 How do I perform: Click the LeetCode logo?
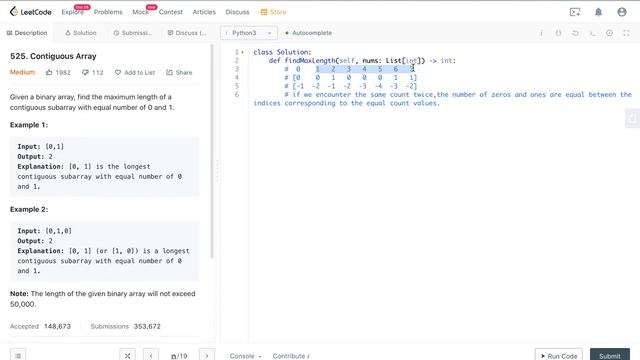click(31, 12)
